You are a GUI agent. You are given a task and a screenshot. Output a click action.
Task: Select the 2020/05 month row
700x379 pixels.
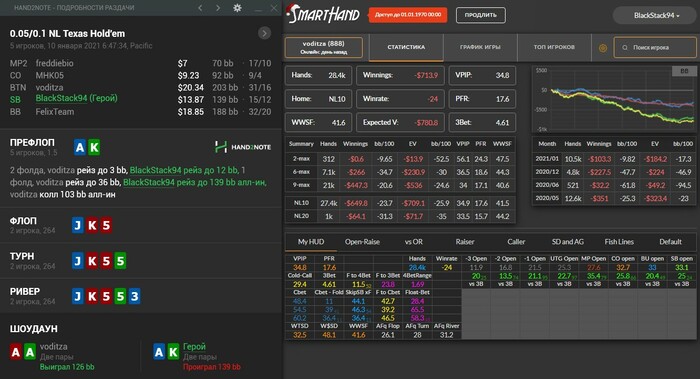(614, 198)
